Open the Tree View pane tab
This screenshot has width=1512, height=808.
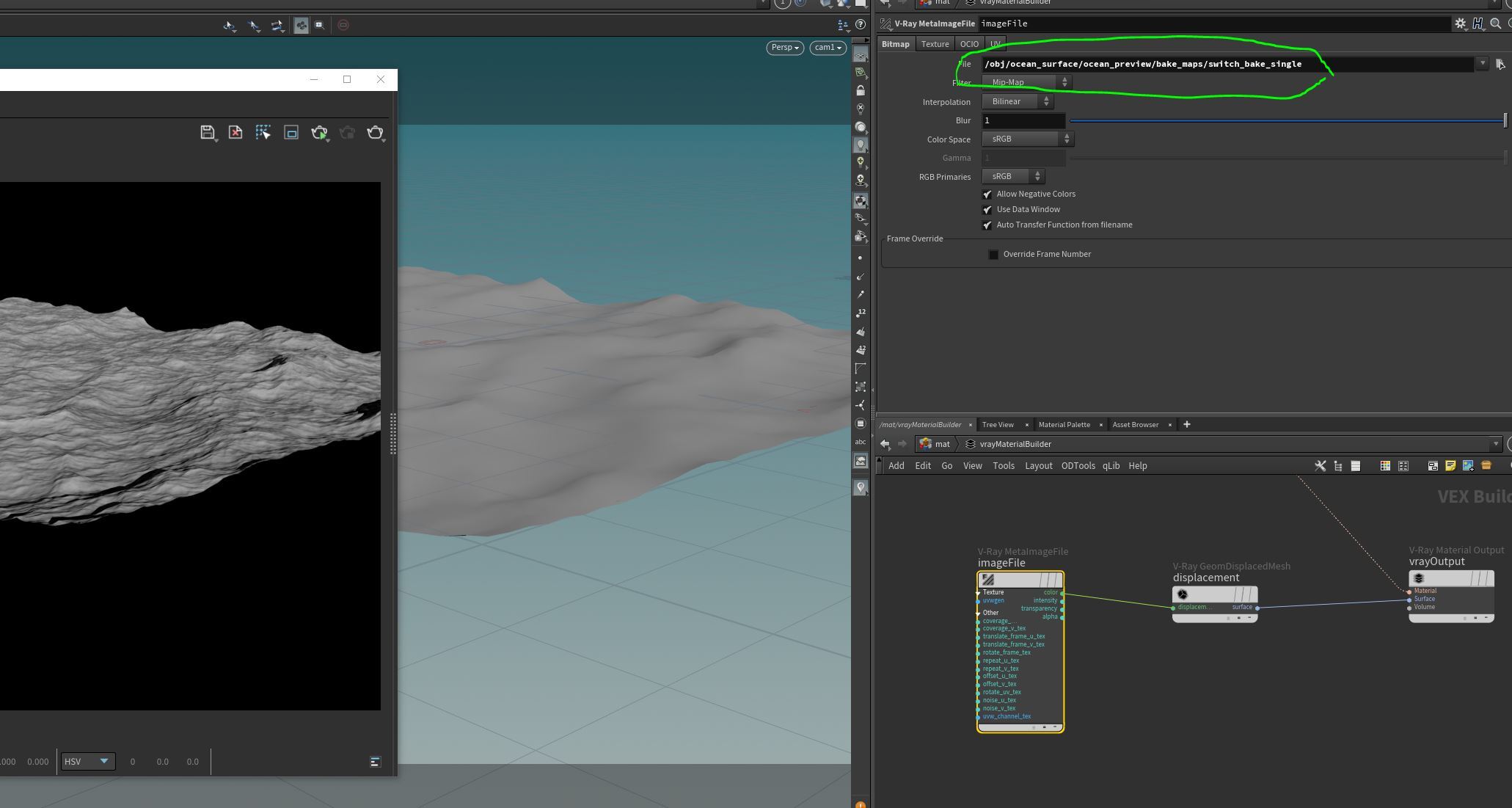pyautogui.click(x=998, y=425)
